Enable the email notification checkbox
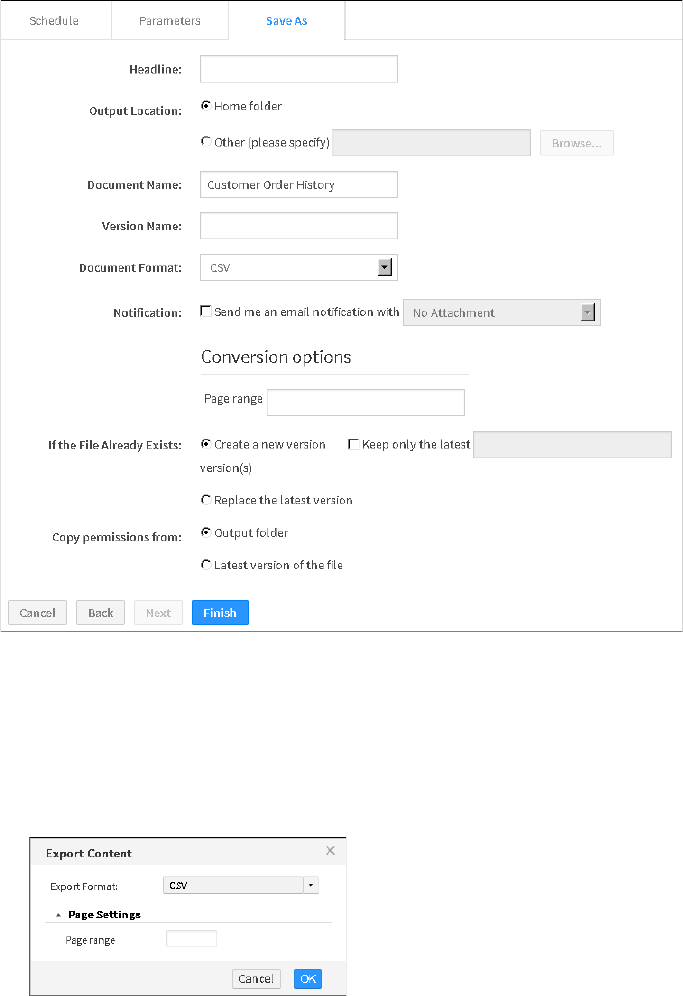This screenshot has height=996, width=683. pyautogui.click(x=206, y=312)
